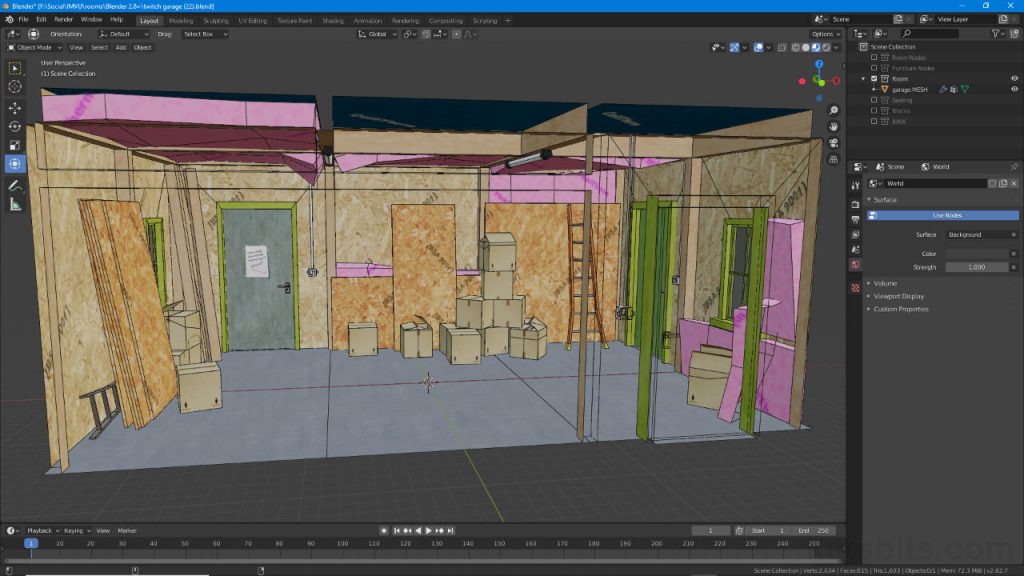Select the Measure tool
1024x576 pixels.
point(14,204)
